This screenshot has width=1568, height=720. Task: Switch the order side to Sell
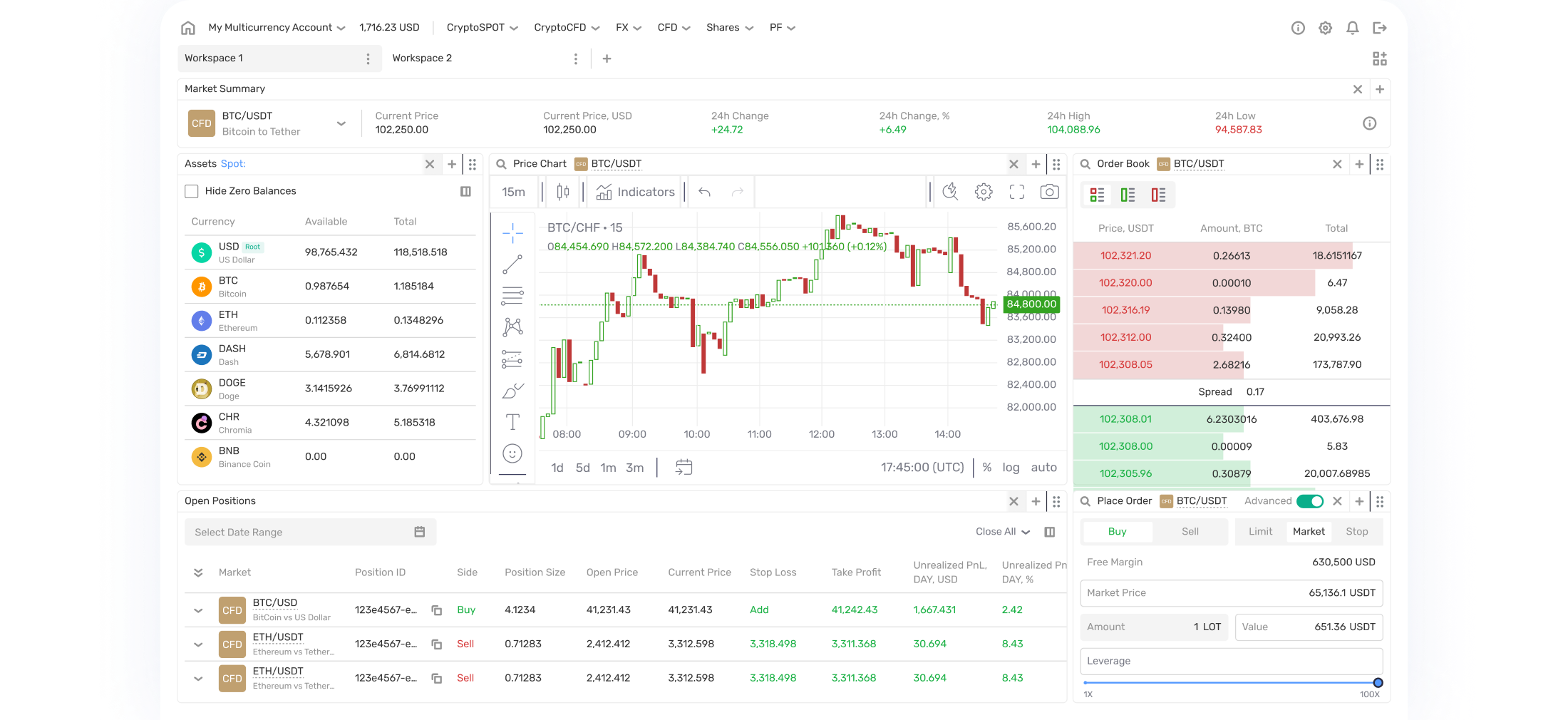(1189, 531)
